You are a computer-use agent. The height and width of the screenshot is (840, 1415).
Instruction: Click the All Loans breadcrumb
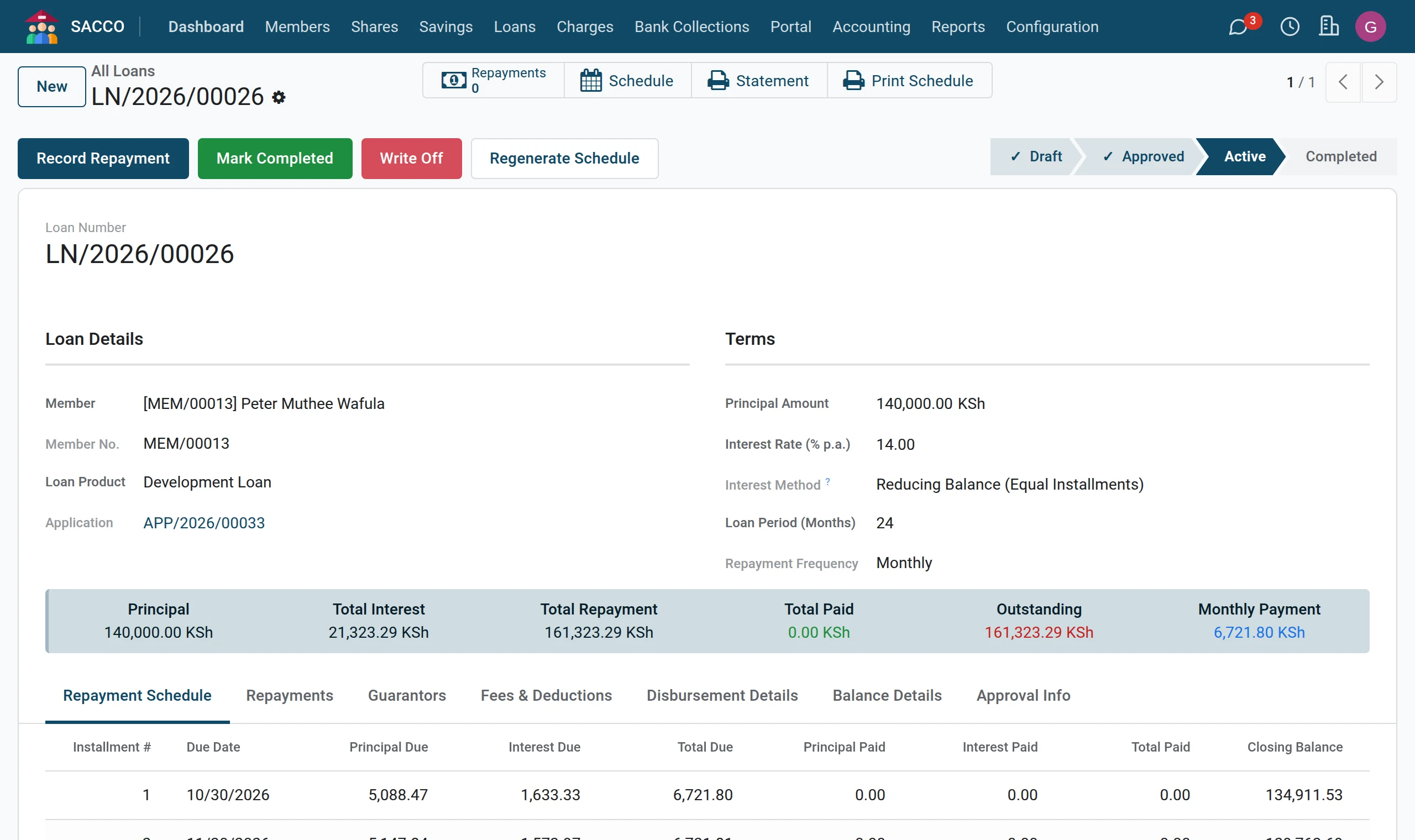click(x=123, y=71)
